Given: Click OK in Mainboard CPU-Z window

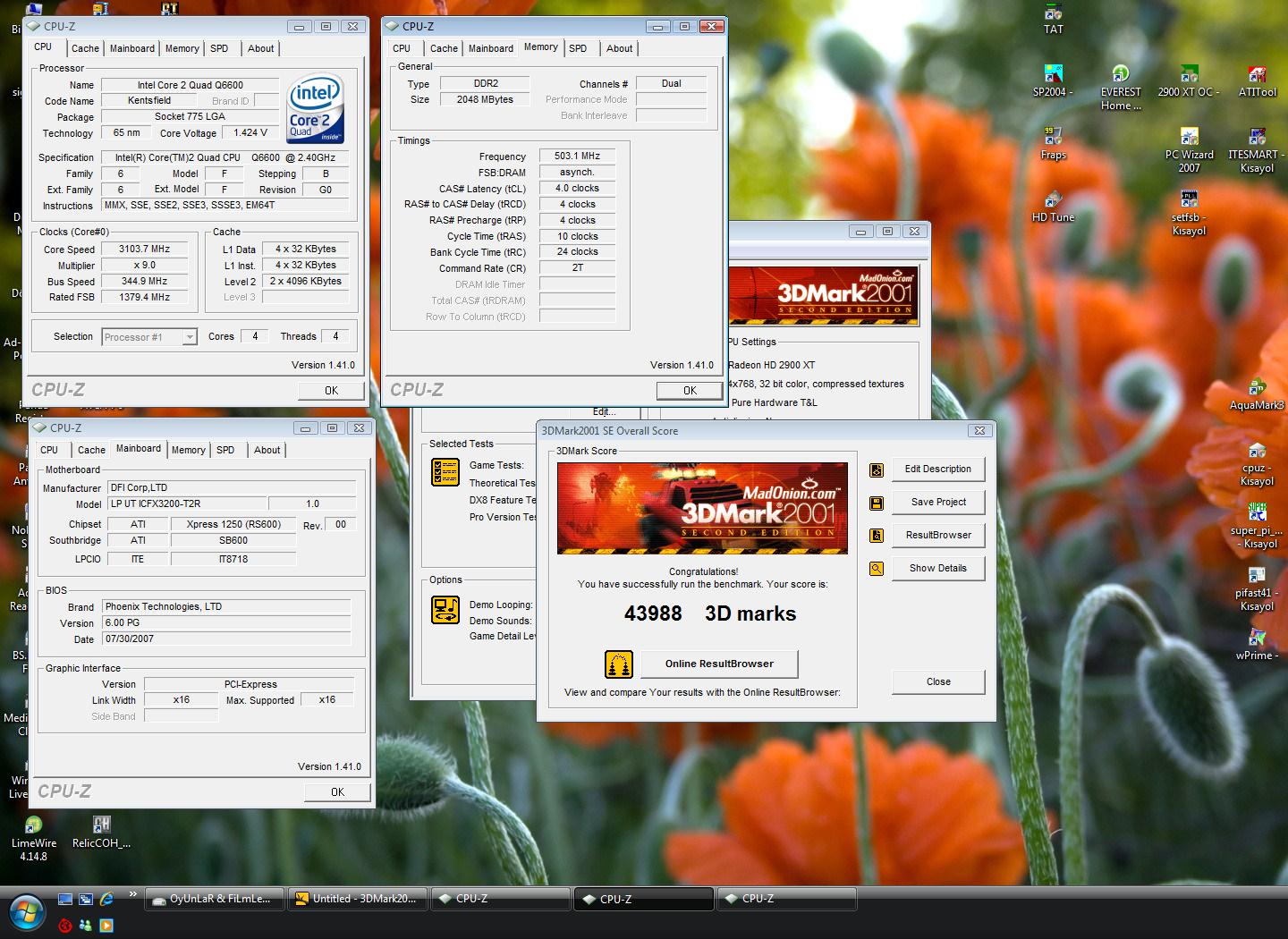Looking at the screenshot, I should [337, 792].
